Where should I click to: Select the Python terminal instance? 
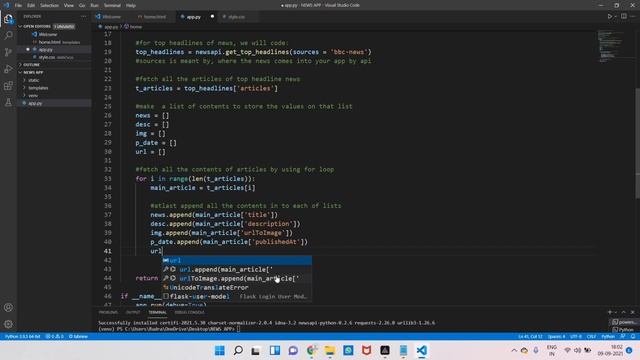point(624,329)
